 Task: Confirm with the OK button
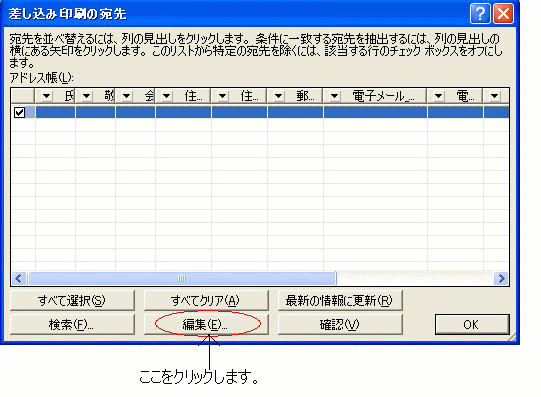click(x=472, y=324)
